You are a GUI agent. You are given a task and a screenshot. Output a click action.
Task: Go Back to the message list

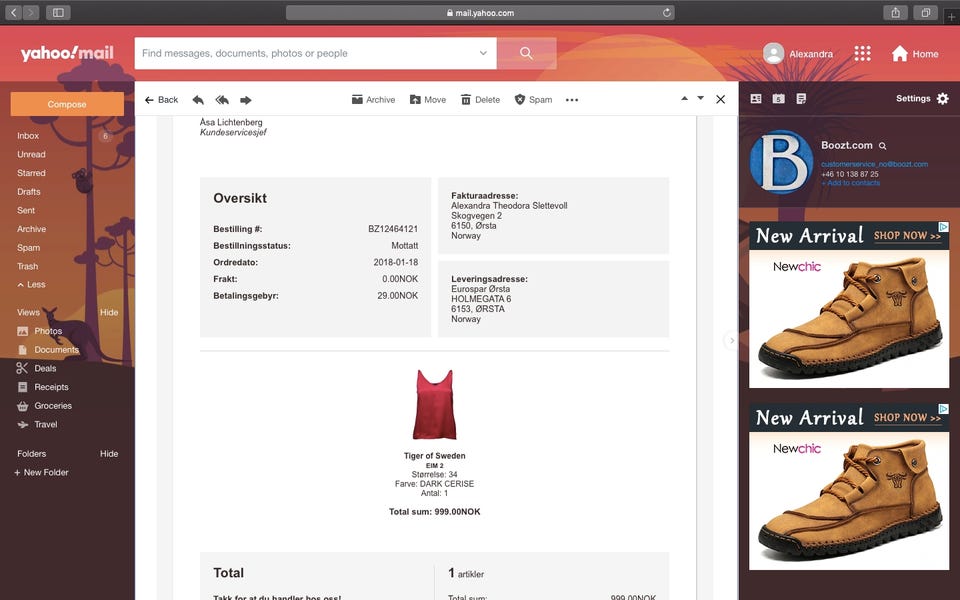coord(162,100)
